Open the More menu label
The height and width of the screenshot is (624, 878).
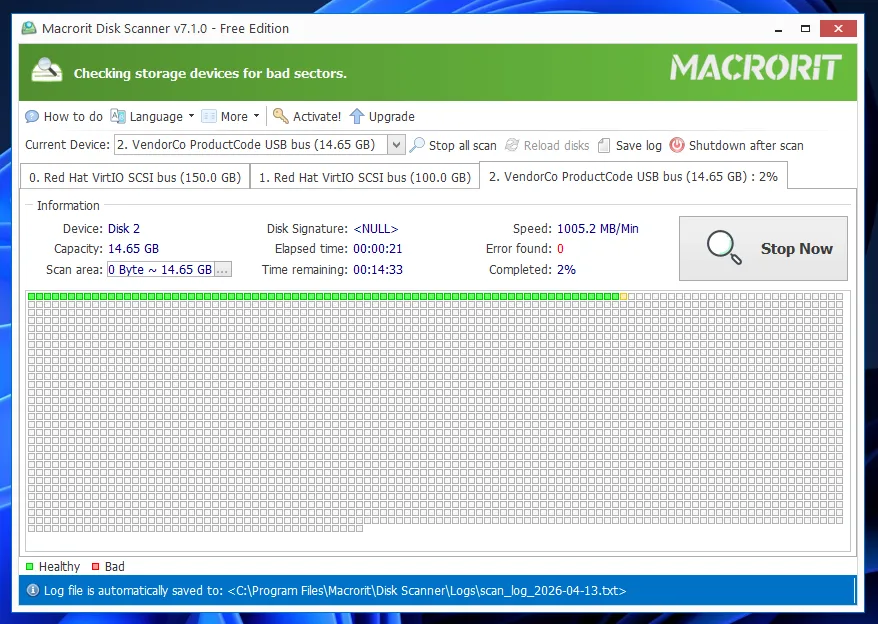[x=234, y=117]
